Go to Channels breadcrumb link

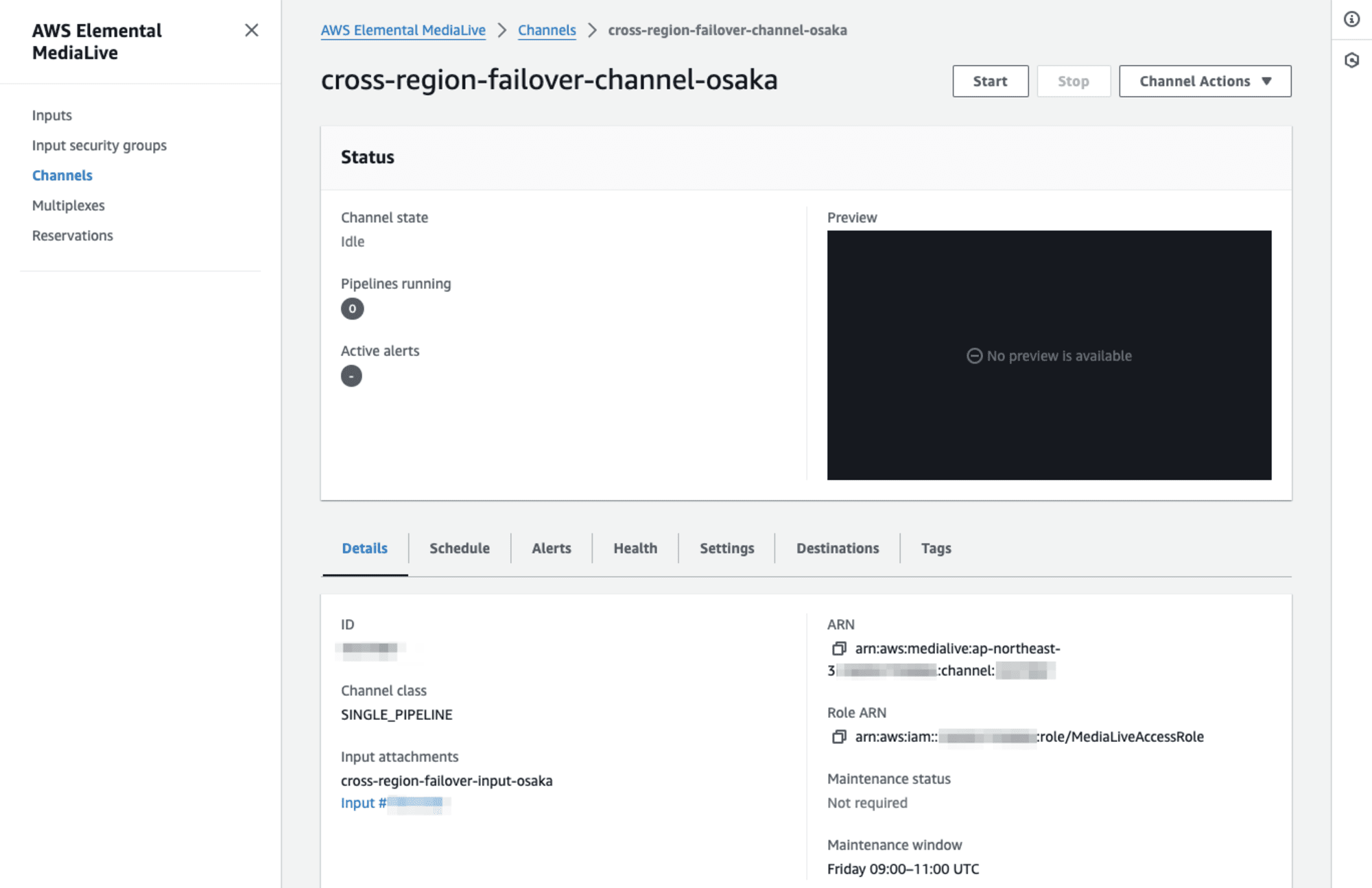547,30
